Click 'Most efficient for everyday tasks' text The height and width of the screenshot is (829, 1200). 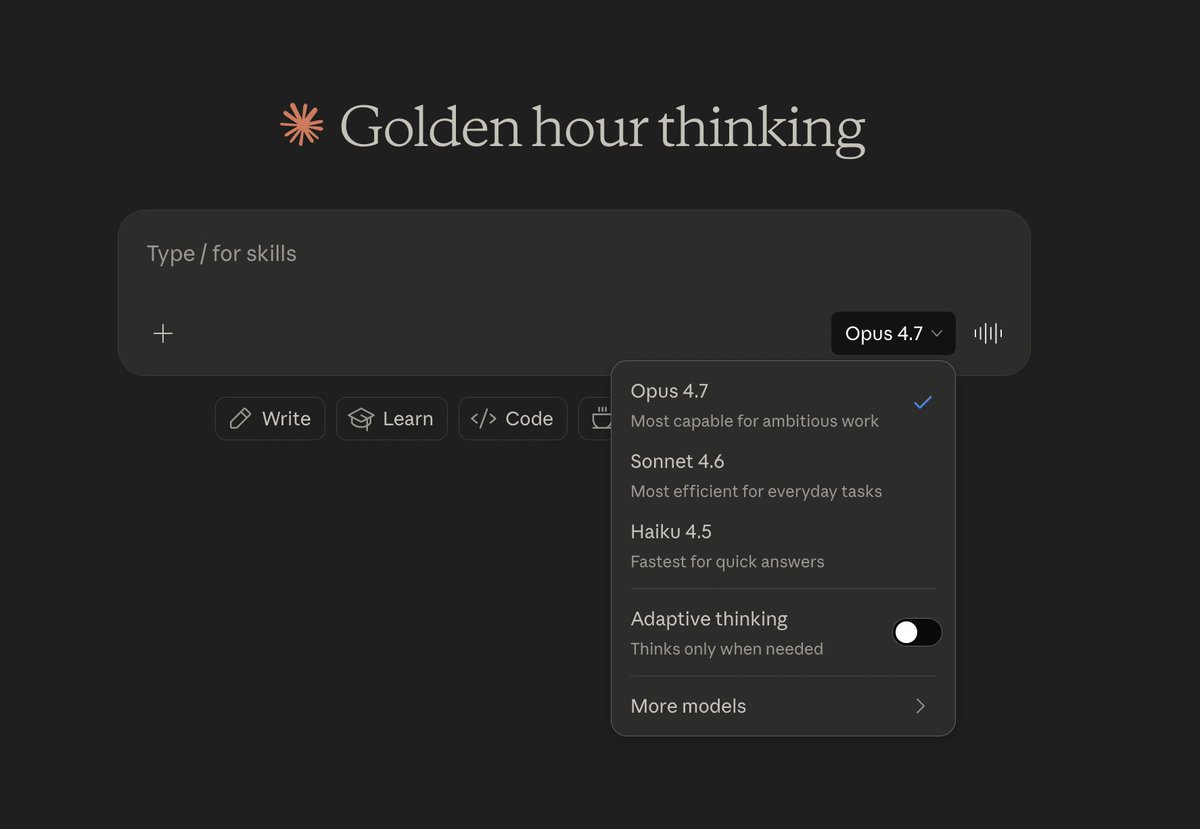coord(756,491)
